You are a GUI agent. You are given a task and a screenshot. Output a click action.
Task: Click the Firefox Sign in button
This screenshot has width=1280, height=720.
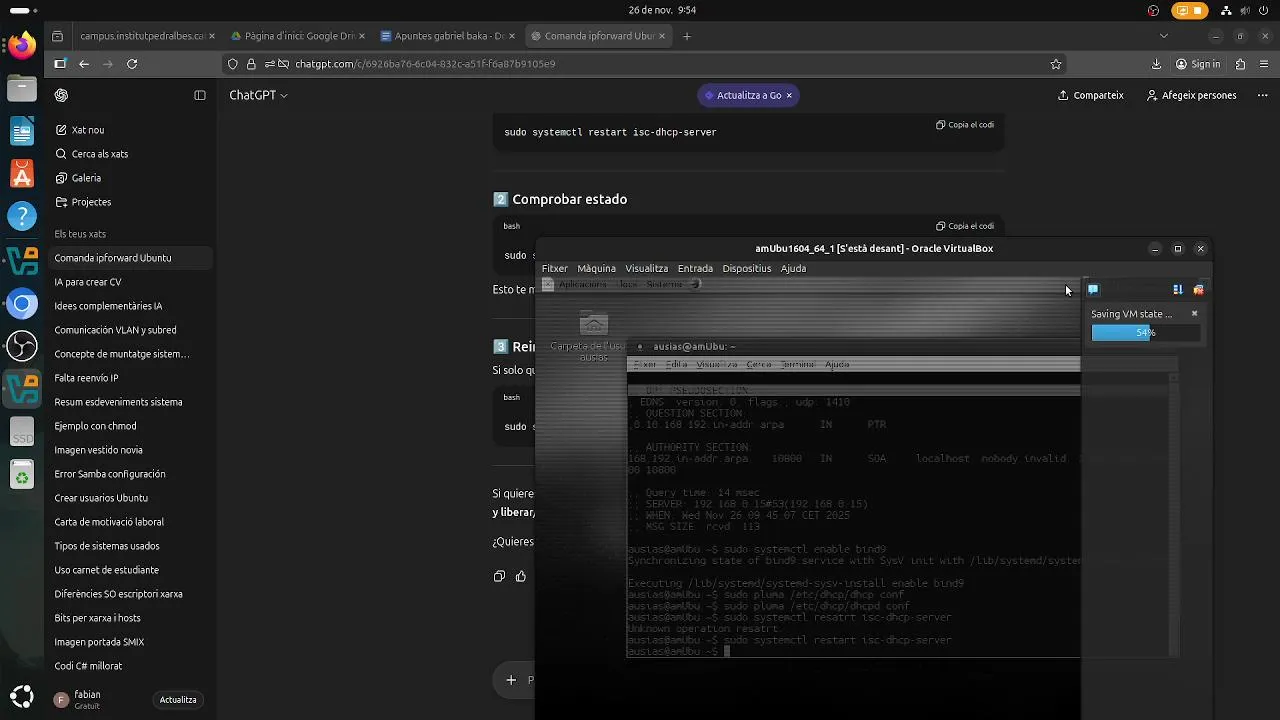(x=1198, y=64)
